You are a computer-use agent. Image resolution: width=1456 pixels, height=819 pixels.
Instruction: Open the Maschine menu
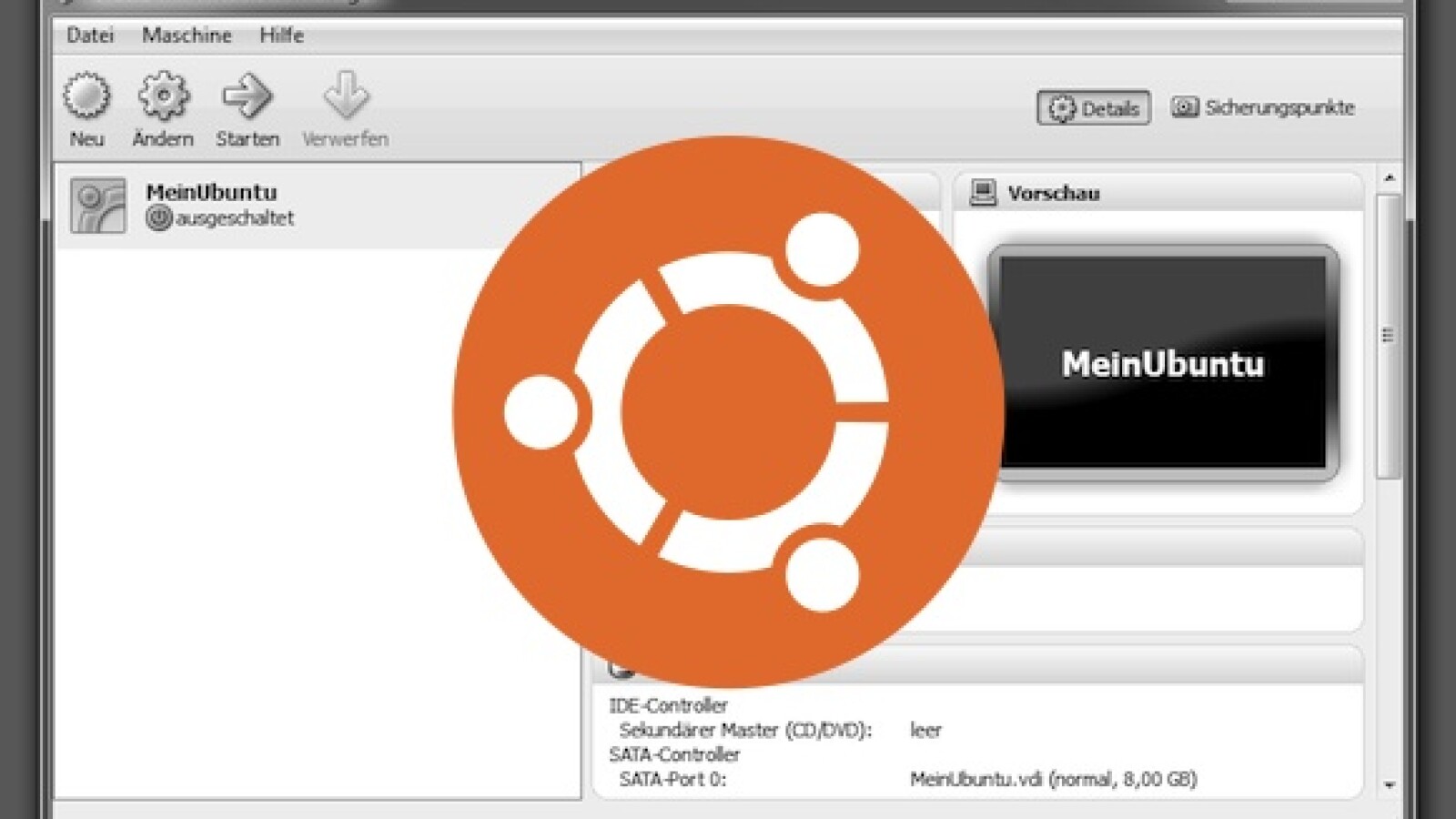coord(187,35)
